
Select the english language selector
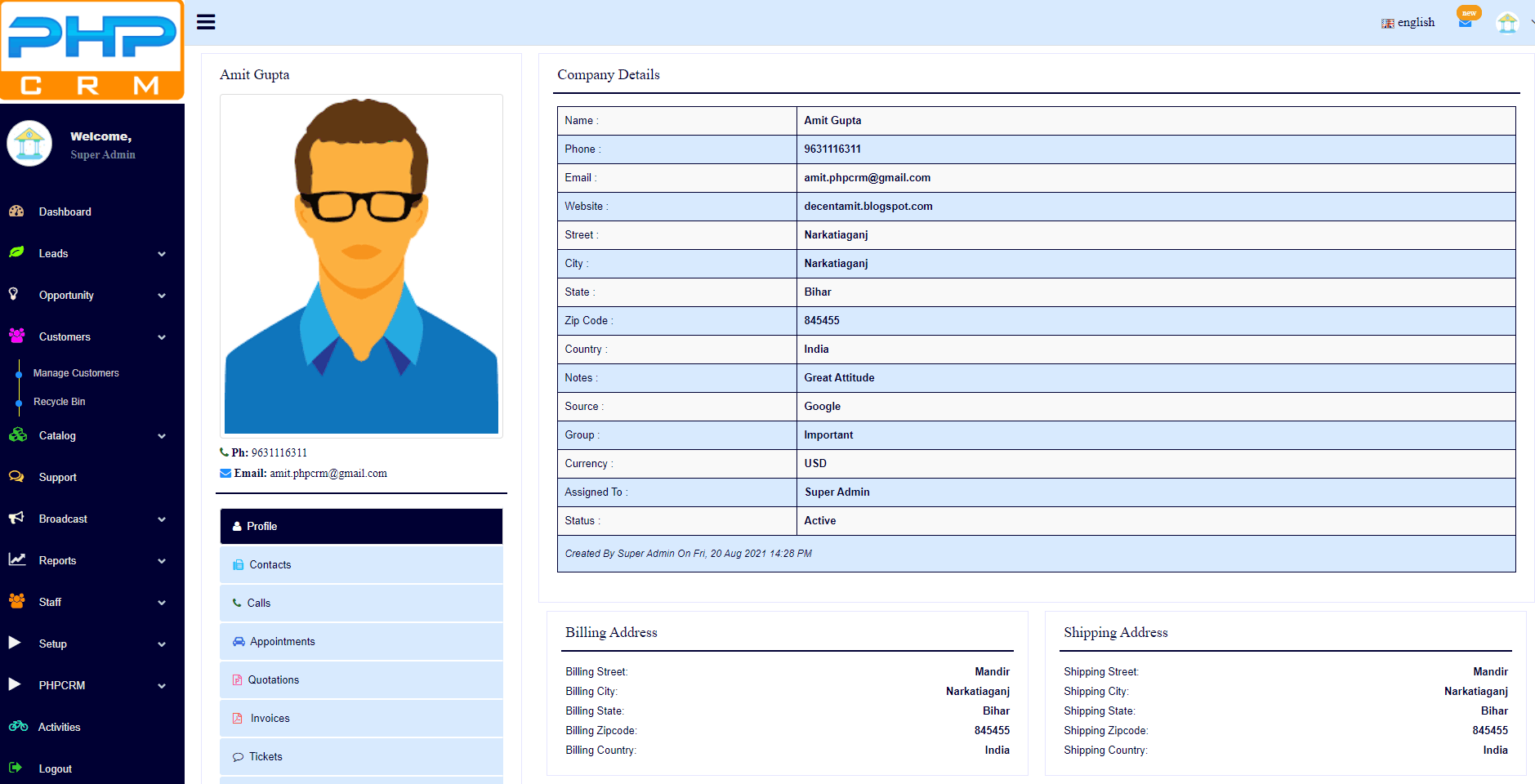pyautogui.click(x=1408, y=23)
